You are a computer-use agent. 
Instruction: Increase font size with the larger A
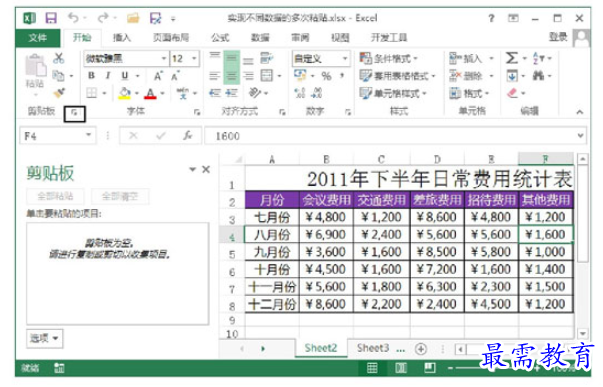(x=158, y=76)
